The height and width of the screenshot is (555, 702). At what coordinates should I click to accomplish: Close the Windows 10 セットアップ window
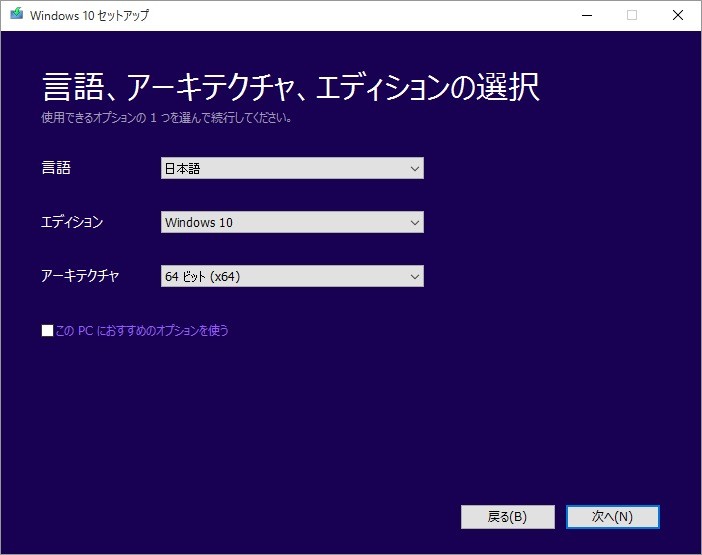click(x=678, y=15)
